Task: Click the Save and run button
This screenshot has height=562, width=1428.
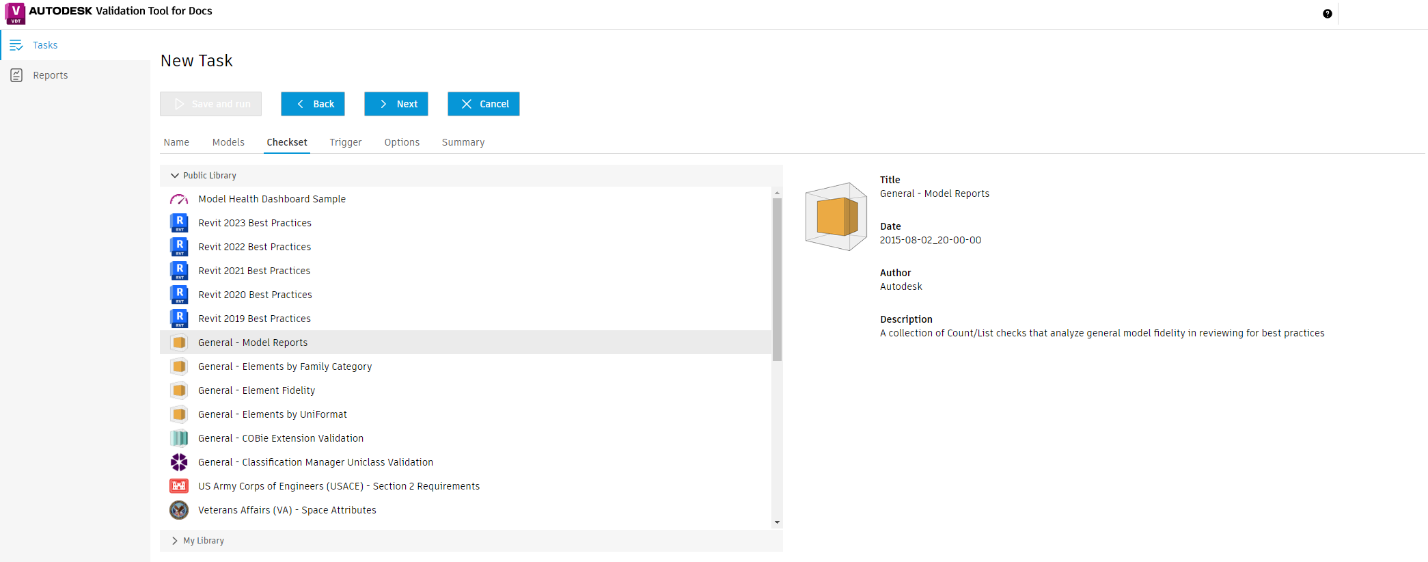Action: 211,104
